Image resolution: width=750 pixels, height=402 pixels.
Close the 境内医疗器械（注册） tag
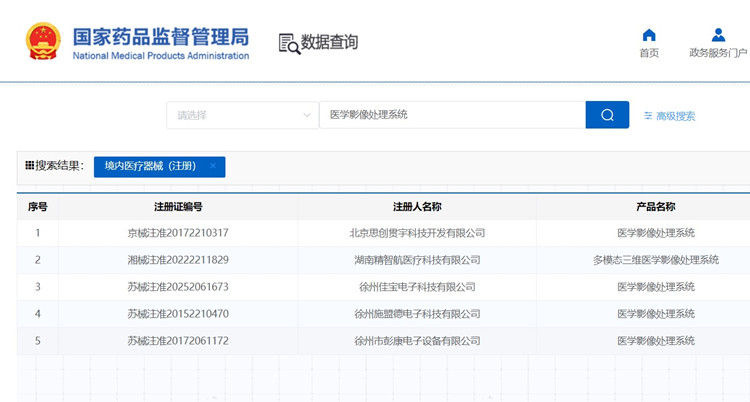(x=213, y=166)
